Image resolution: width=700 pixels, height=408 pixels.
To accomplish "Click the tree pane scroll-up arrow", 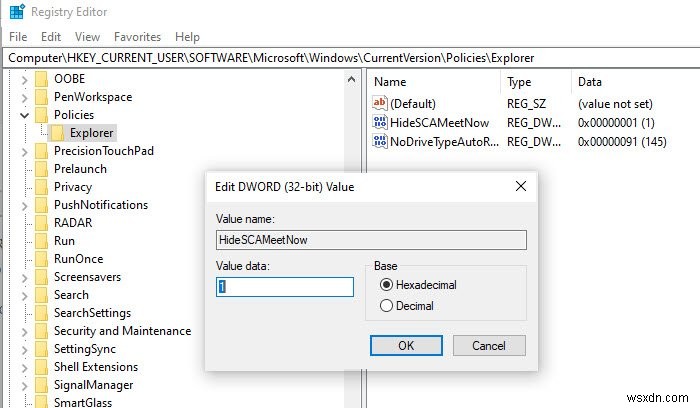I will tap(351, 79).
